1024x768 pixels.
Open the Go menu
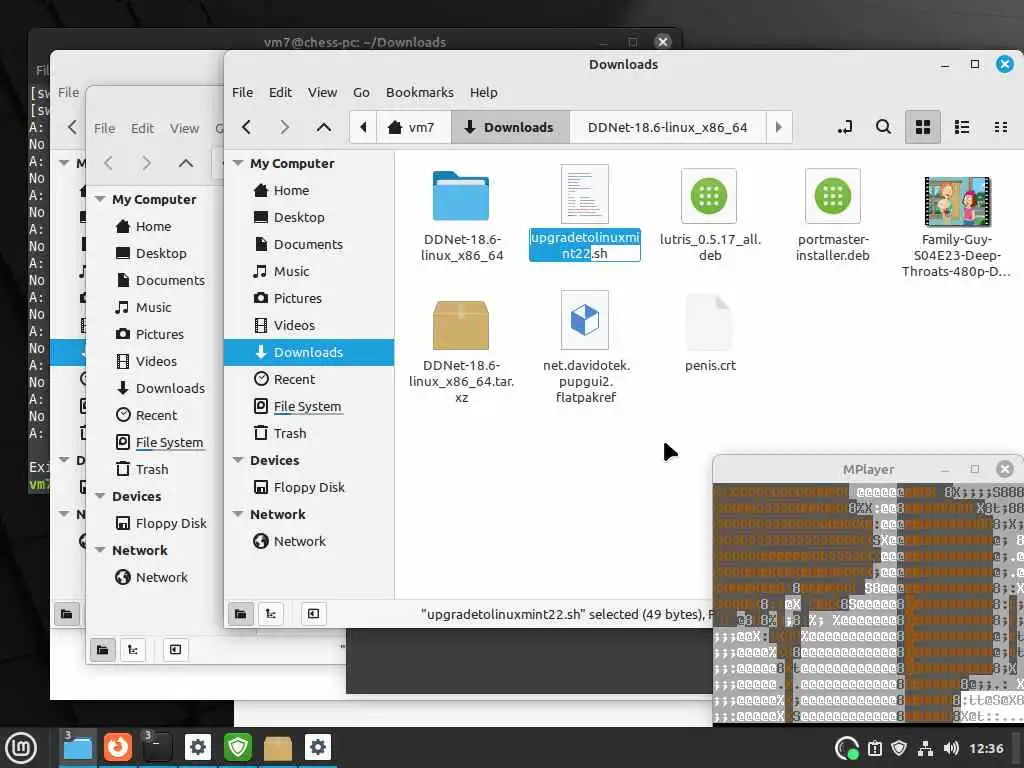click(361, 93)
